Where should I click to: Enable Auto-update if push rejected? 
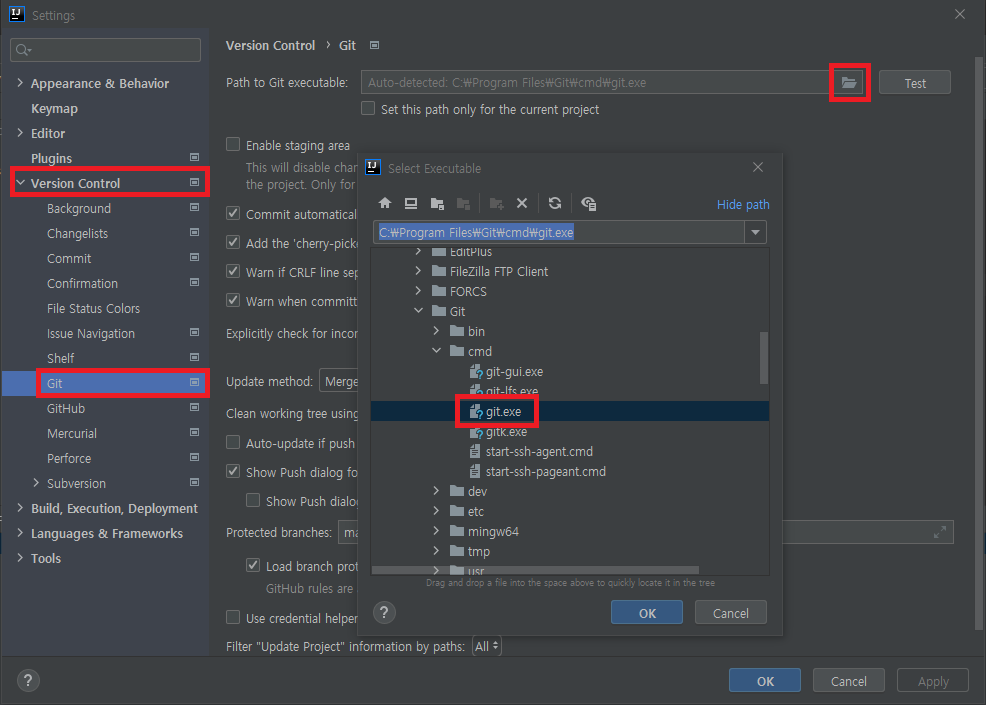click(233, 442)
